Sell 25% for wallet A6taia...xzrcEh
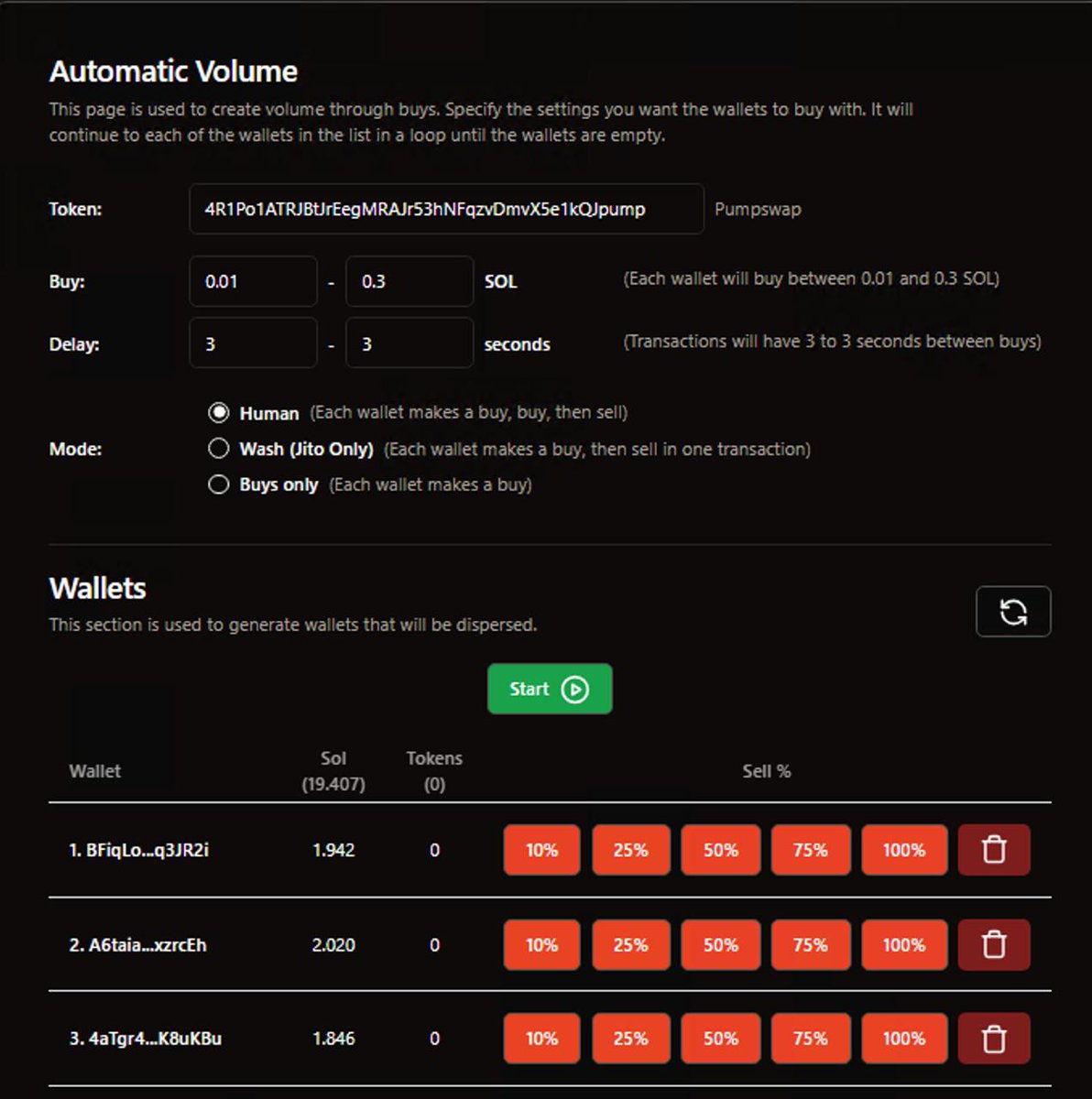Viewport: 1092px width, 1099px height. pyautogui.click(x=631, y=944)
